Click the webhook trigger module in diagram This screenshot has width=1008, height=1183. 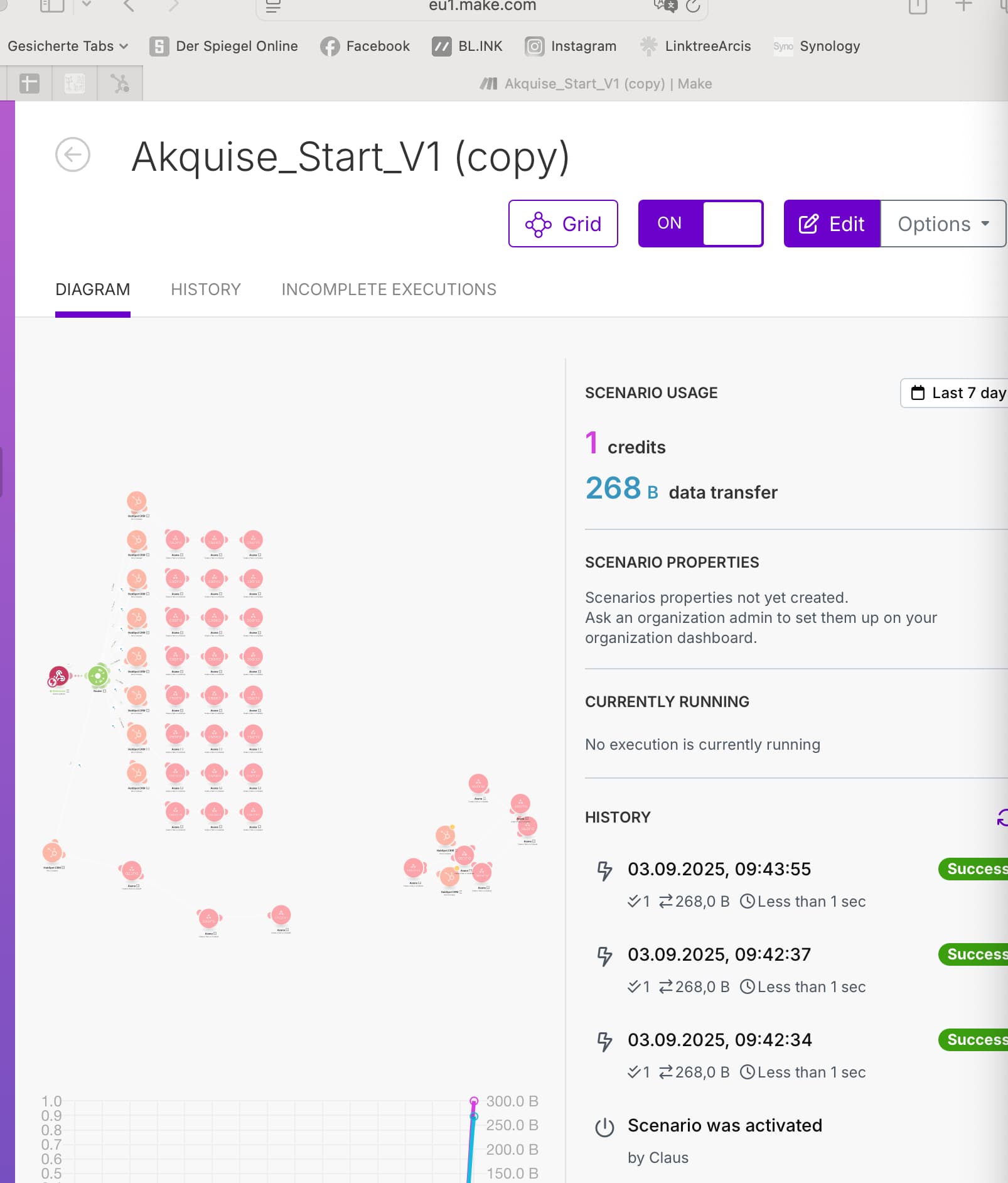(58, 676)
